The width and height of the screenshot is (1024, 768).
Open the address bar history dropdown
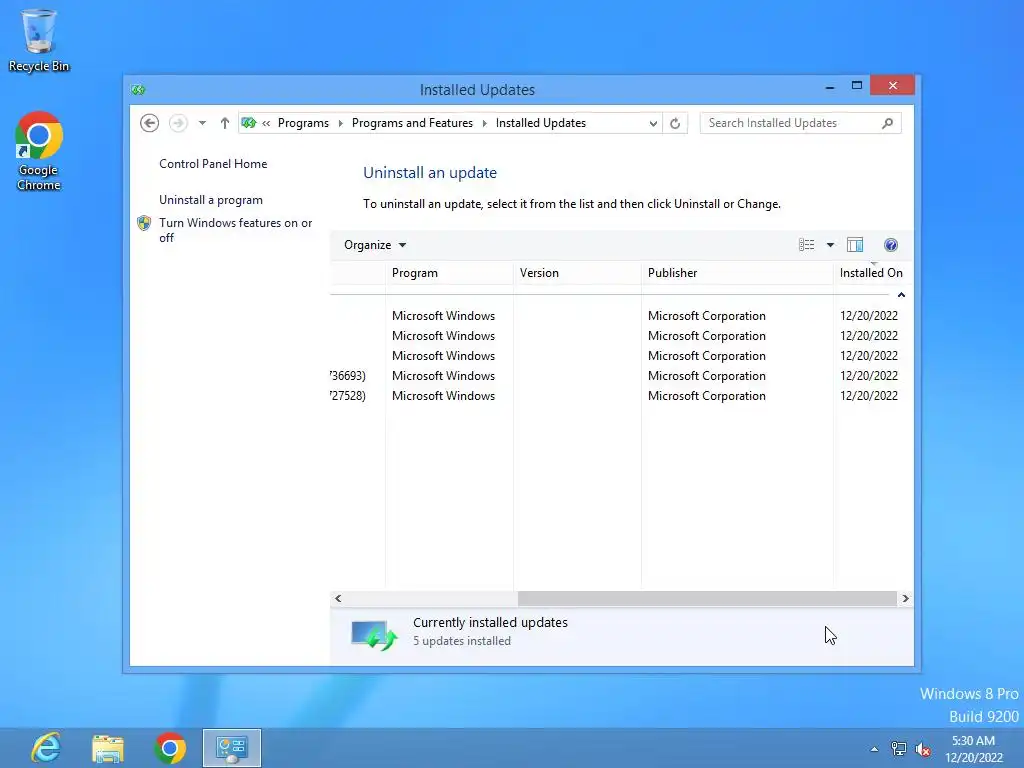(652, 123)
